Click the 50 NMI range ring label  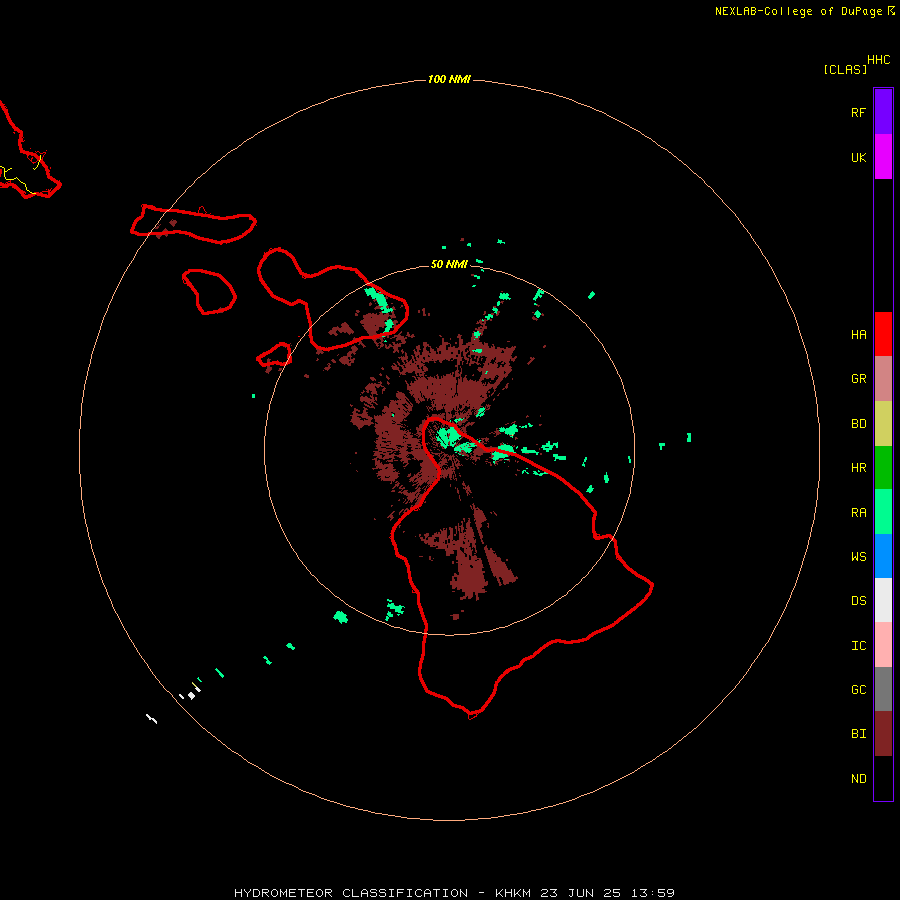[x=449, y=265]
